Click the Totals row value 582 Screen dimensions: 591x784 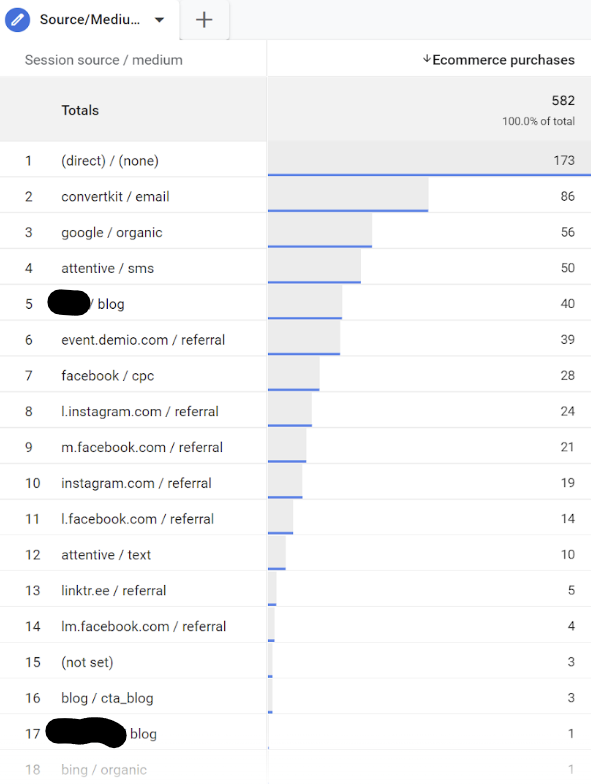click(x=563, y=100)
